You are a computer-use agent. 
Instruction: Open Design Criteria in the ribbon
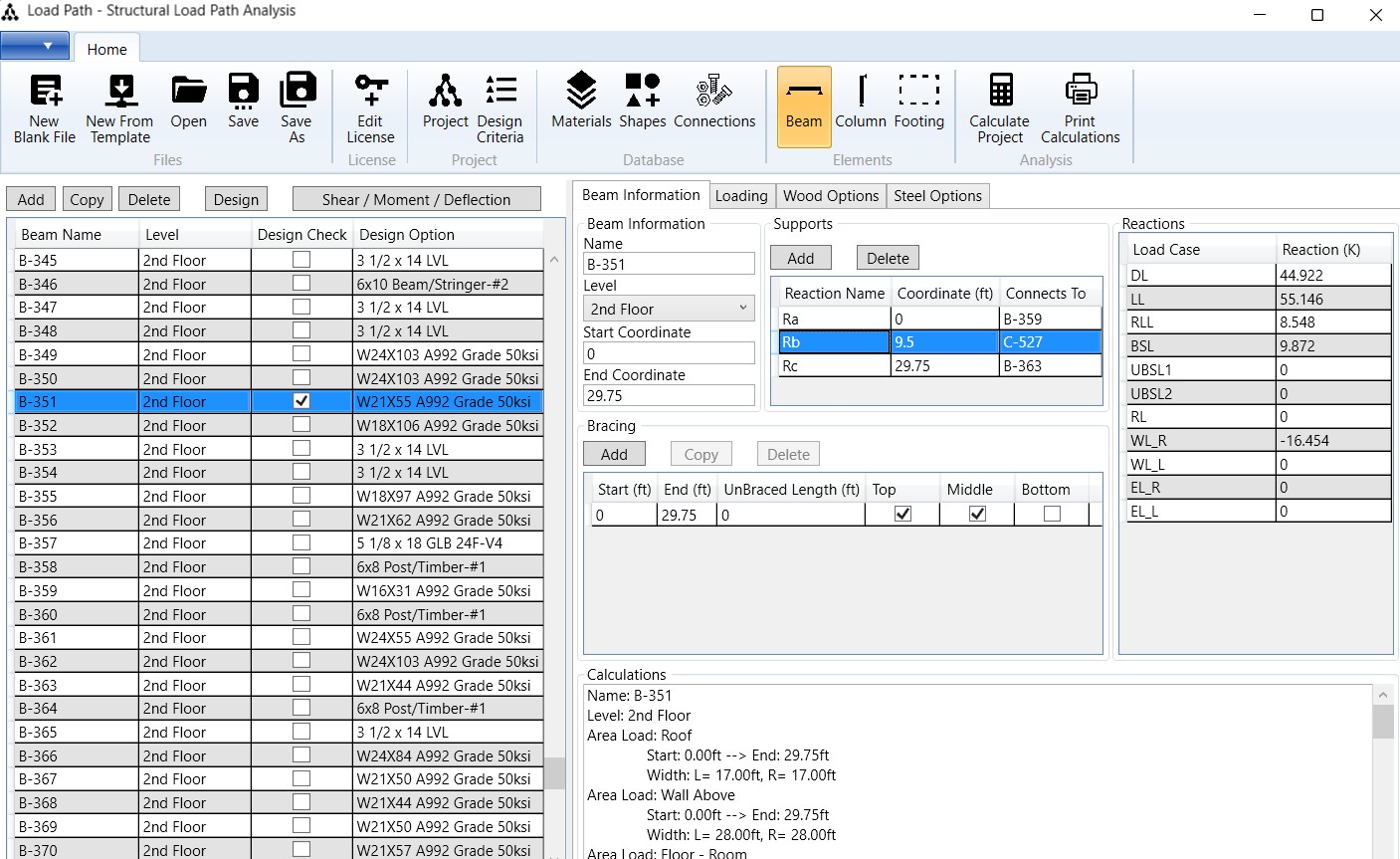click(500, 92)
